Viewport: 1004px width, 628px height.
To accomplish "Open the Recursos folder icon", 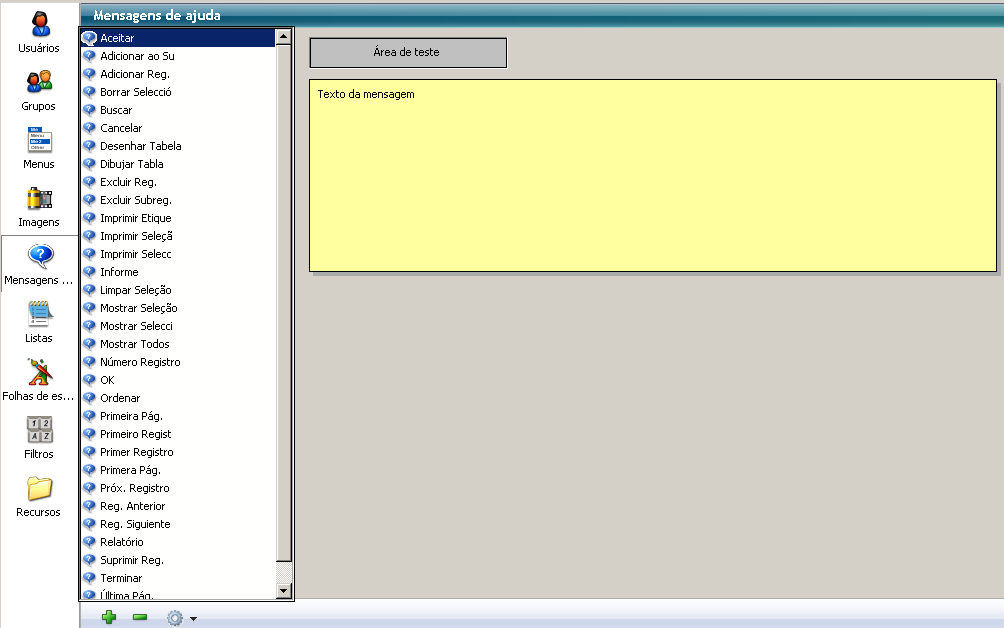I will 39,488.
